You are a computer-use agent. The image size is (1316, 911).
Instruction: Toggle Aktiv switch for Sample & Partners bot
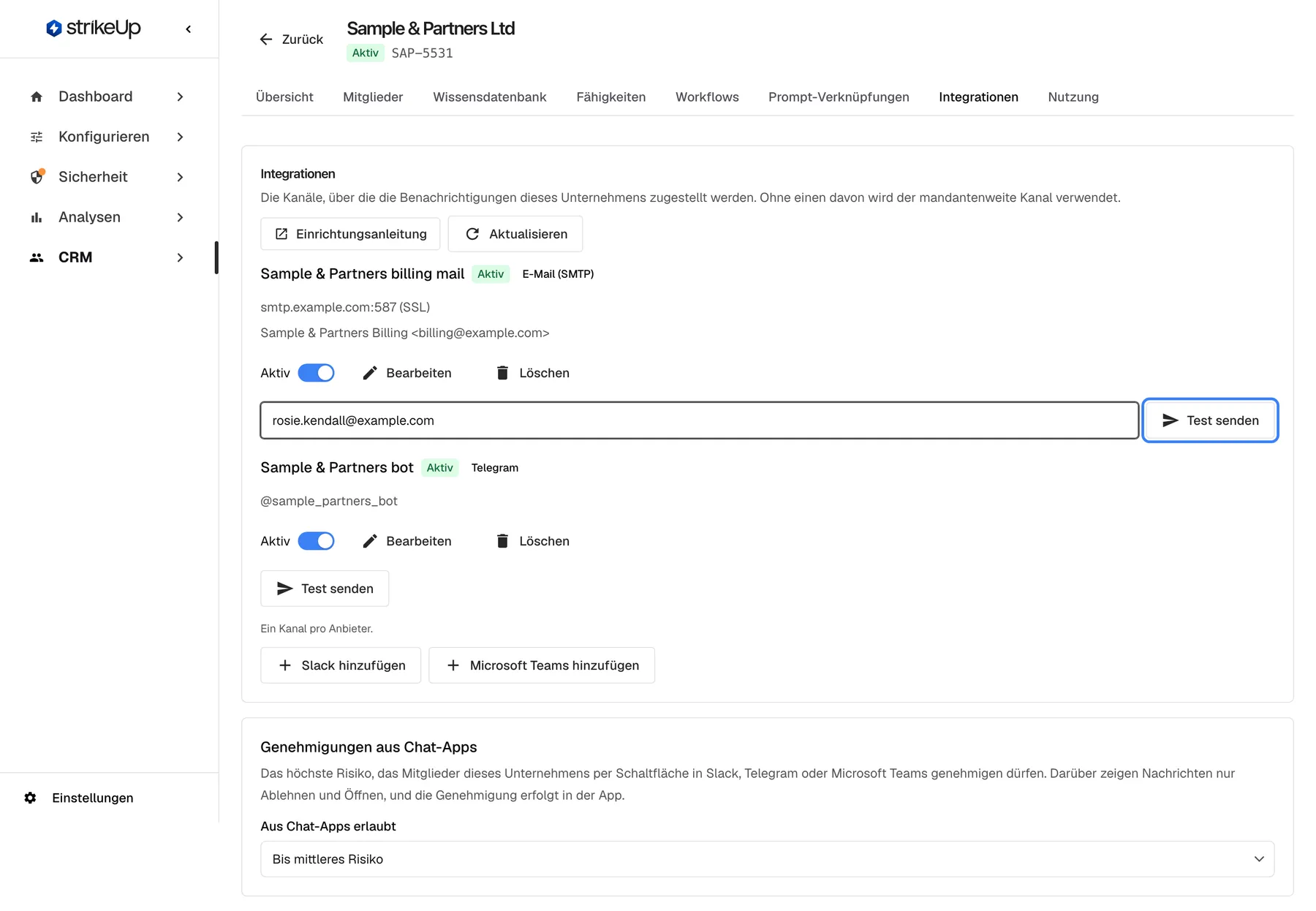(x=316, y=541)
